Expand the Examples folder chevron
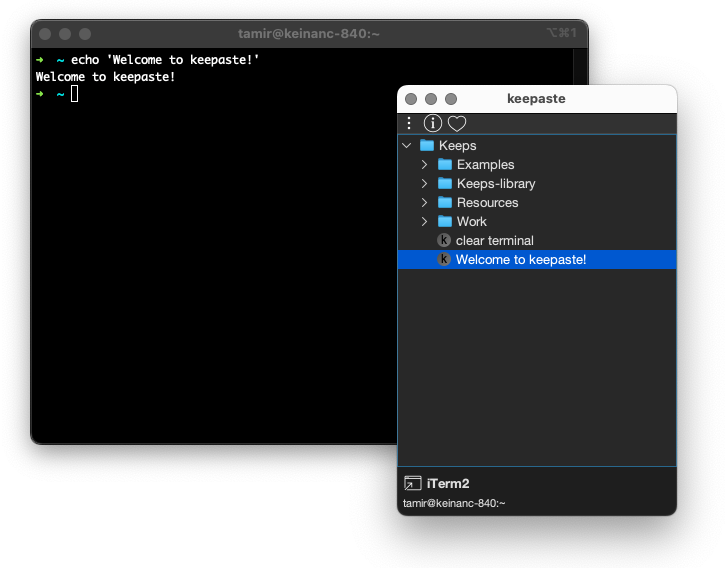Viewport: 725px width, 568px height. click(424, 165)
